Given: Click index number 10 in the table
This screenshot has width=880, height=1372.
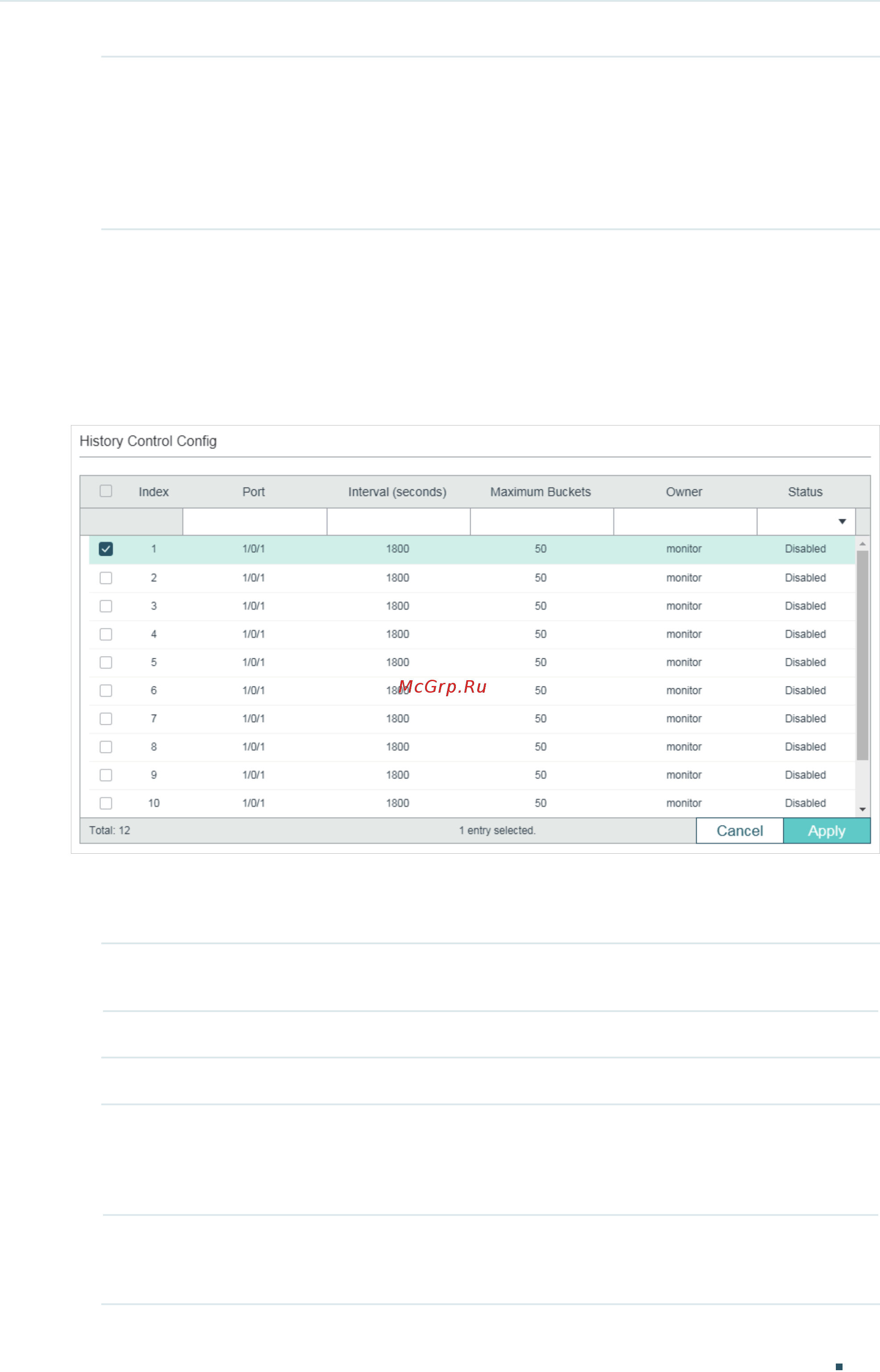Looking at the screenshot, I should point(154,803).
